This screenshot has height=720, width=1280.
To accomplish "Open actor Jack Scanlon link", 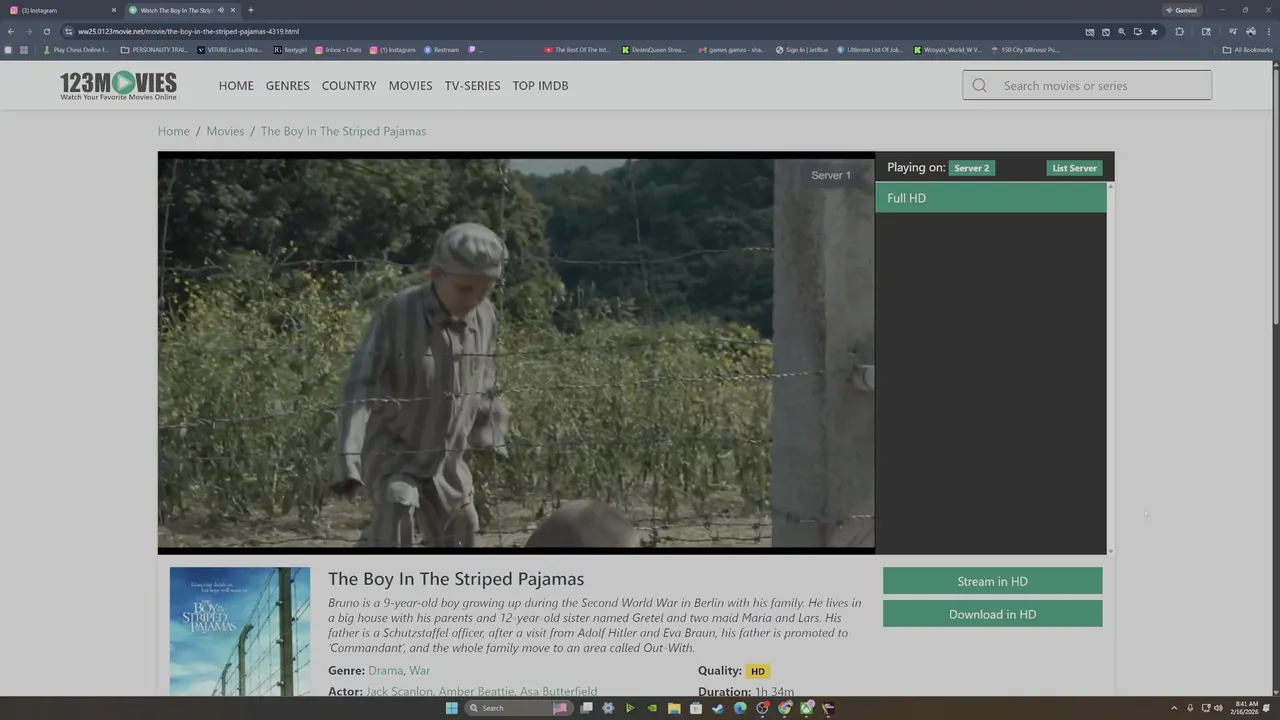I will (399, 691).
